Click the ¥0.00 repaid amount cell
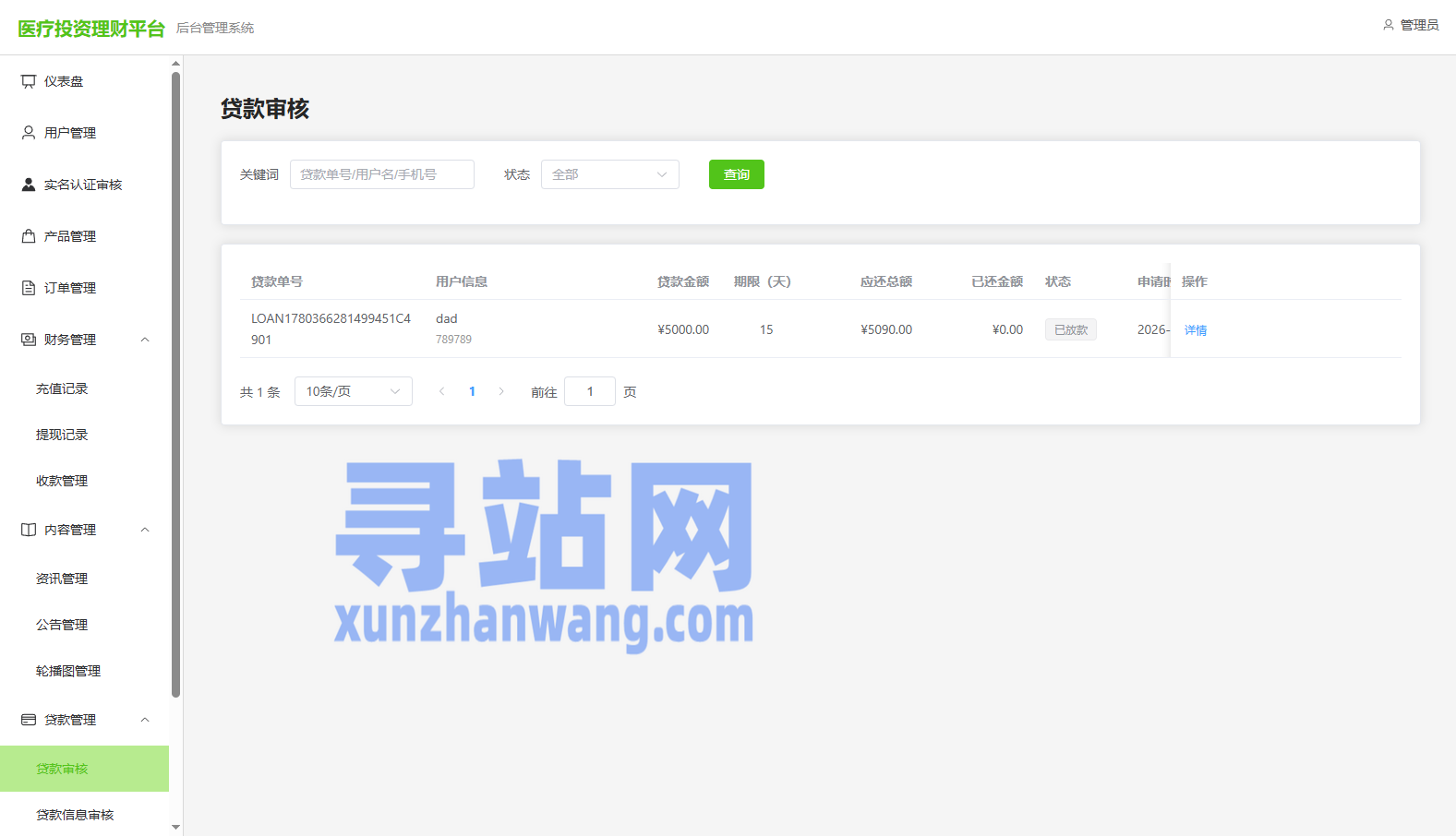Screen dimensions: 1456x836 (x=1007, y=329)
